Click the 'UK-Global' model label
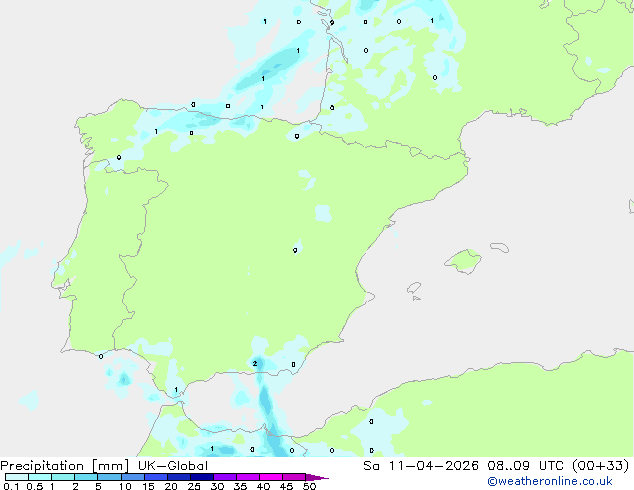Viewport: 634px width, 490px height. (x=173, y=466)
